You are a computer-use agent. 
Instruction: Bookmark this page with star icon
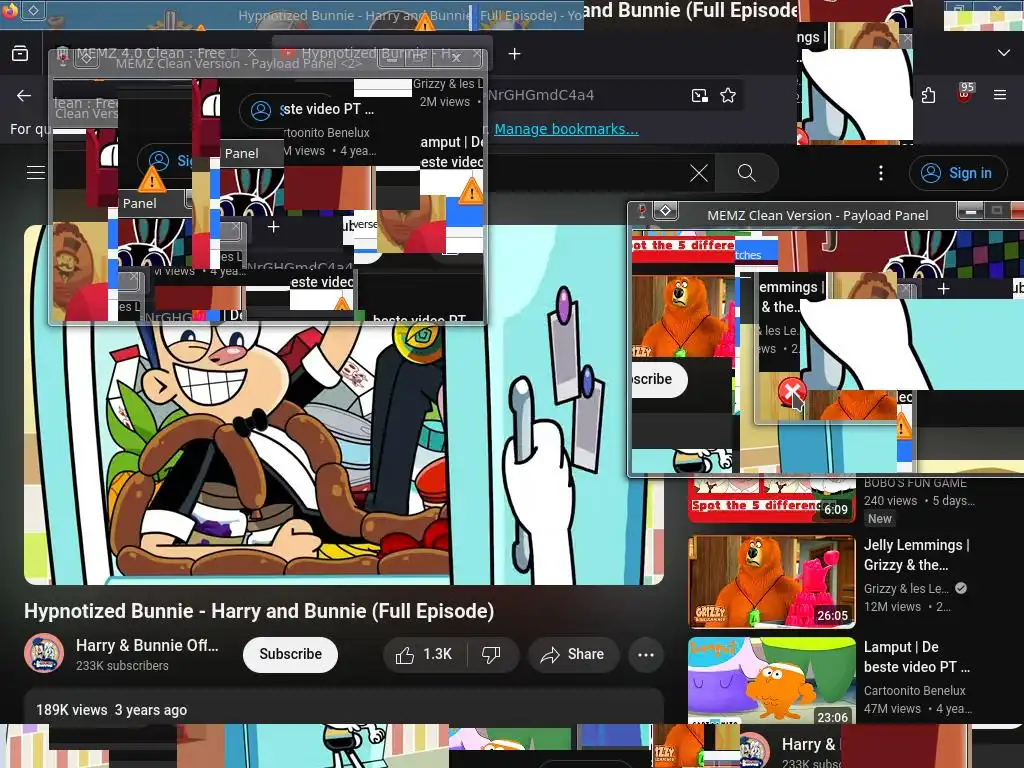728,95
